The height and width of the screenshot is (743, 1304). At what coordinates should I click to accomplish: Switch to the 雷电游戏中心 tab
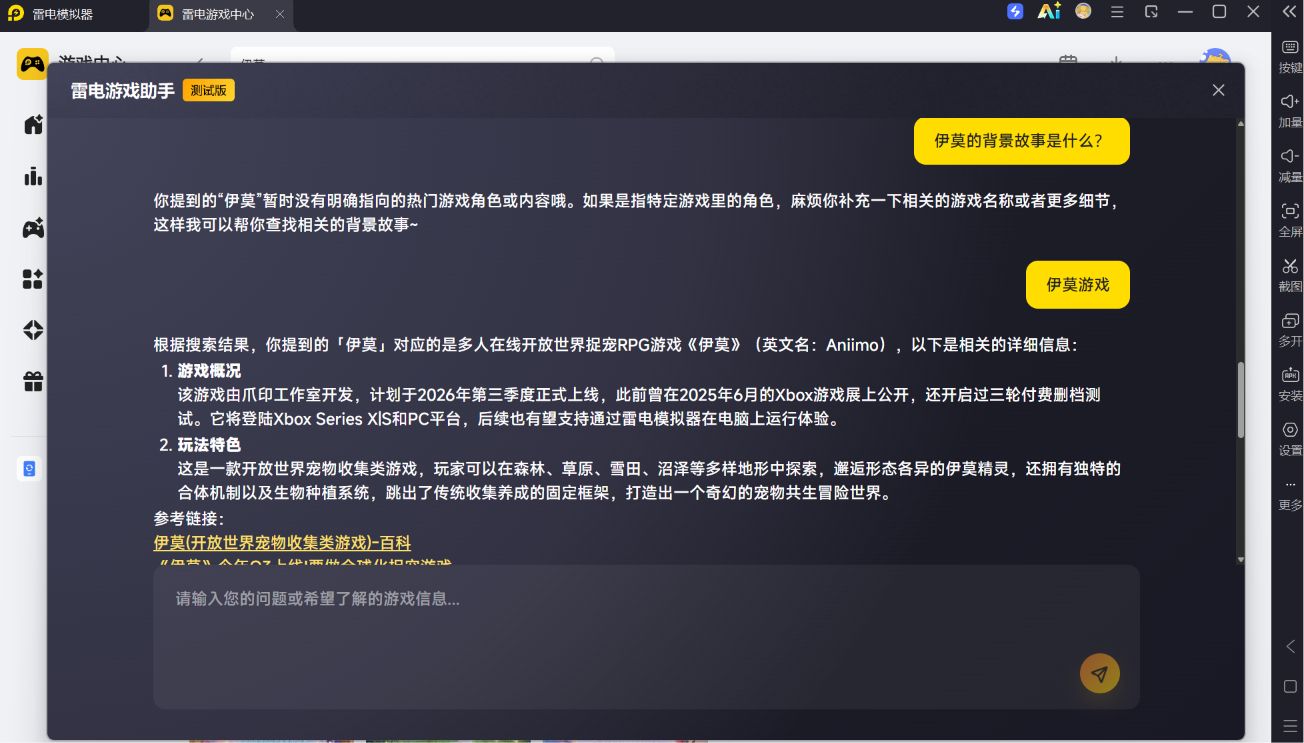(217, 14)
